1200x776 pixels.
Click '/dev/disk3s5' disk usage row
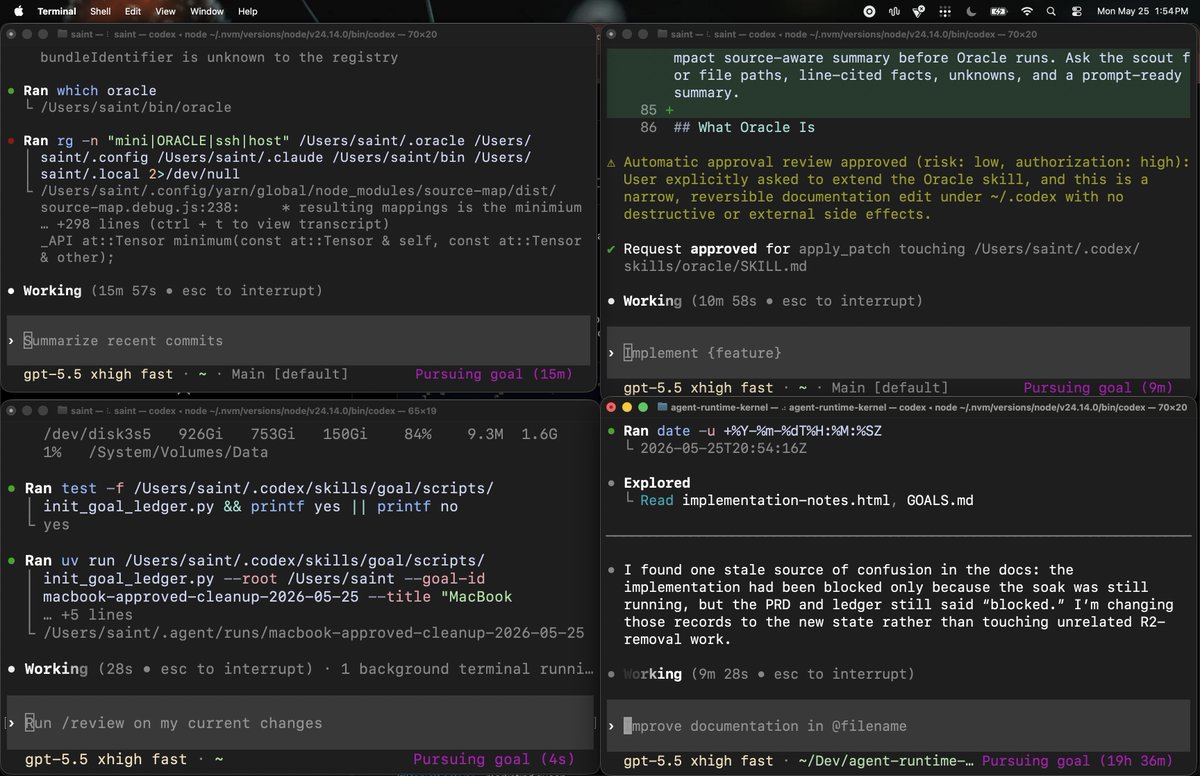(300, 435)
